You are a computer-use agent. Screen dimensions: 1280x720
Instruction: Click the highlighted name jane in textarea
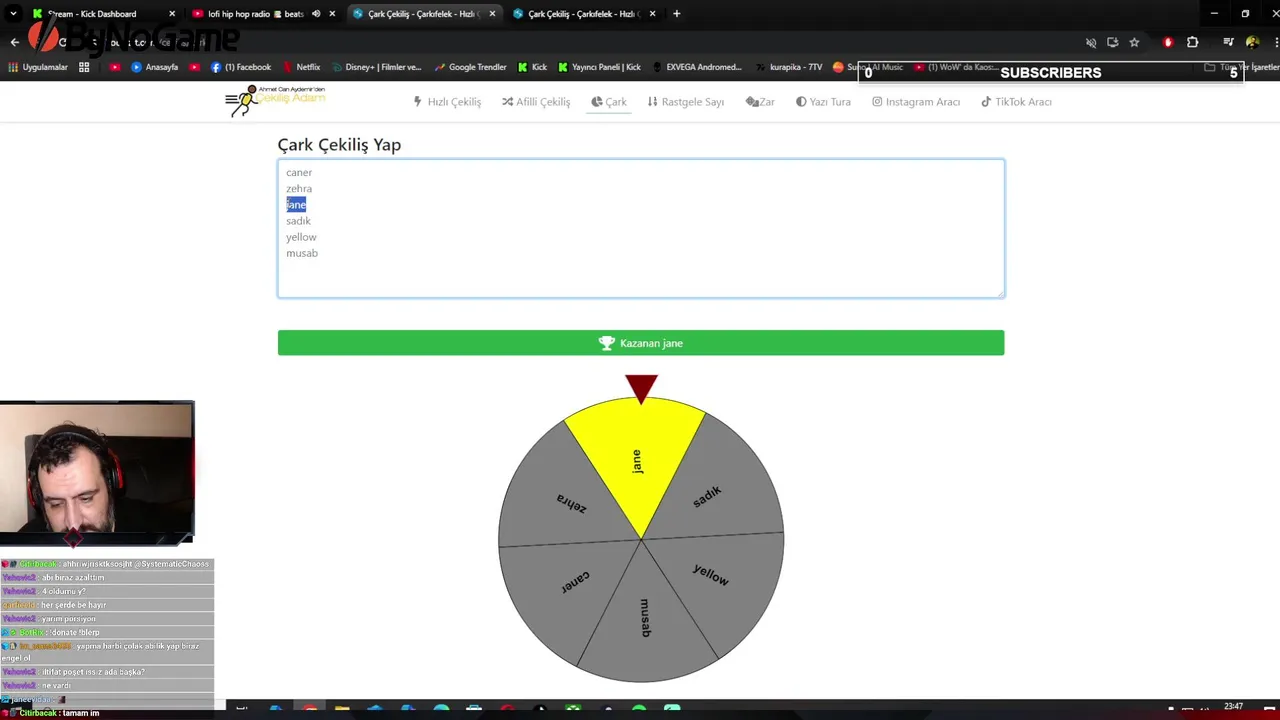pos(296,204)
